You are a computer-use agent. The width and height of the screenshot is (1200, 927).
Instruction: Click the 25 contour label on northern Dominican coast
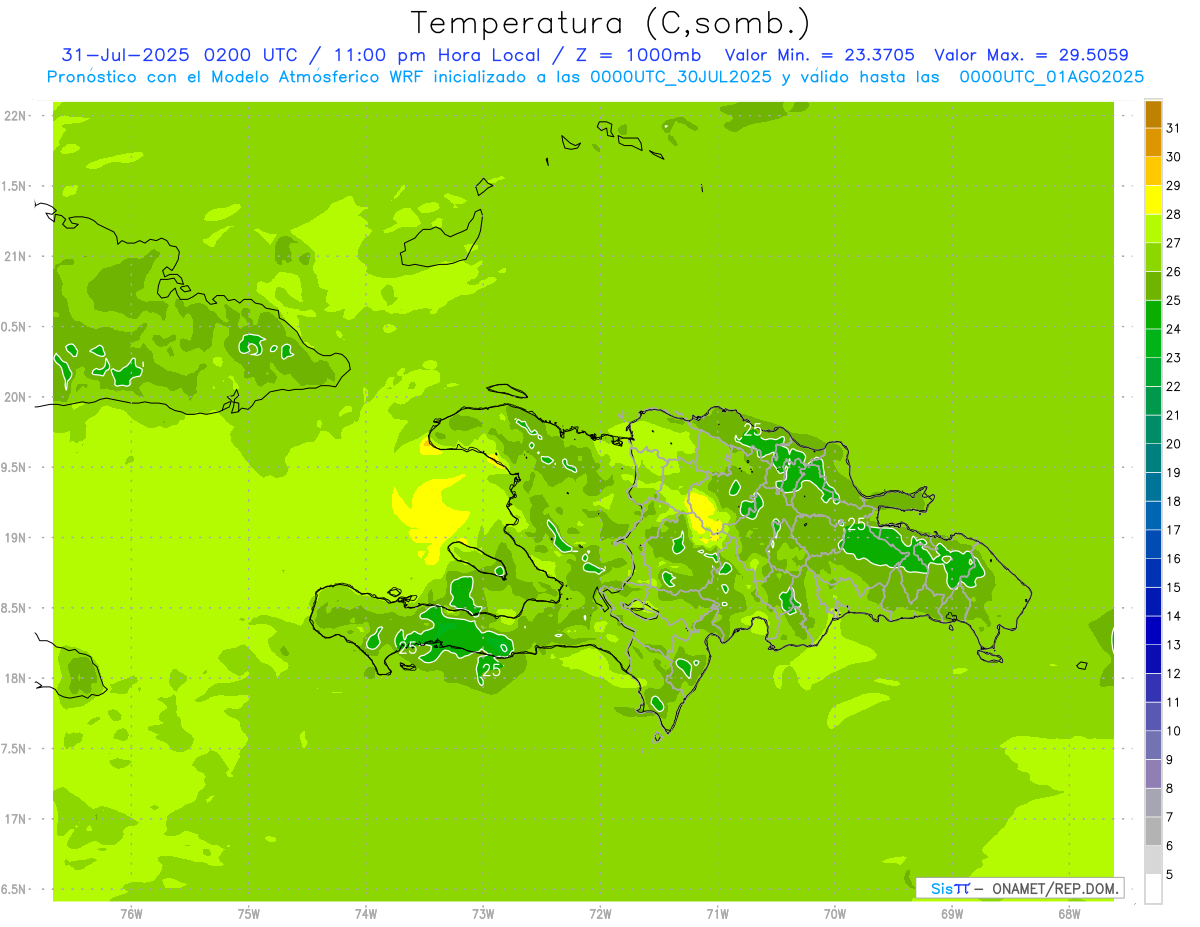[x=753, y=430]
